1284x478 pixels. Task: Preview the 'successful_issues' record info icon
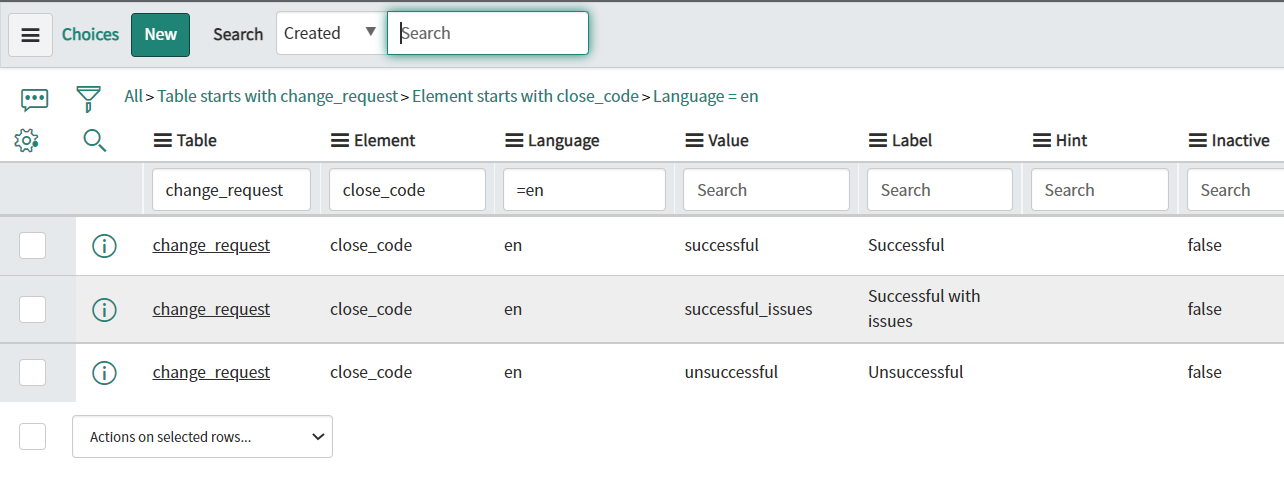(104, 310)
